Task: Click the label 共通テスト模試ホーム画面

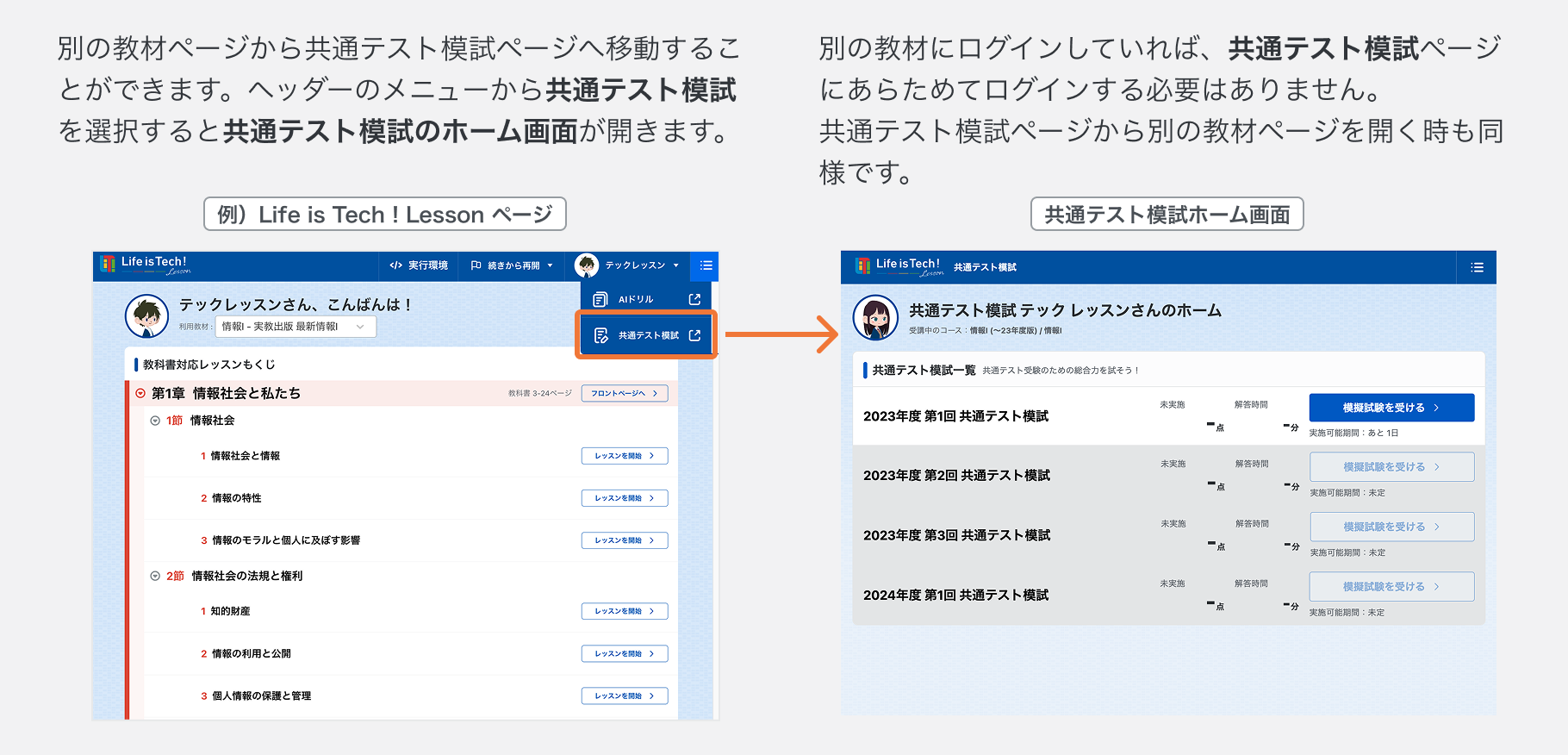Action: [x=1167, y=215]
